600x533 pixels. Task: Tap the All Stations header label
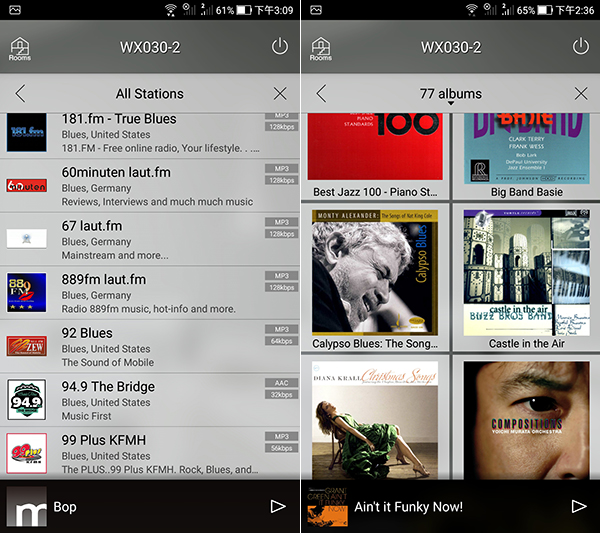click(x=150, y=93)
